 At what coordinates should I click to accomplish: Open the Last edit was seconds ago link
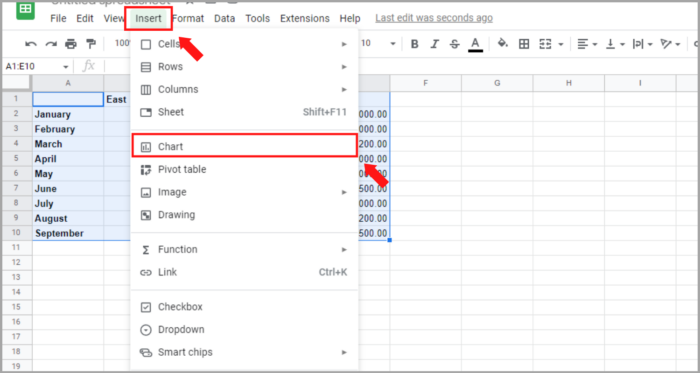(x=434, y=18)
